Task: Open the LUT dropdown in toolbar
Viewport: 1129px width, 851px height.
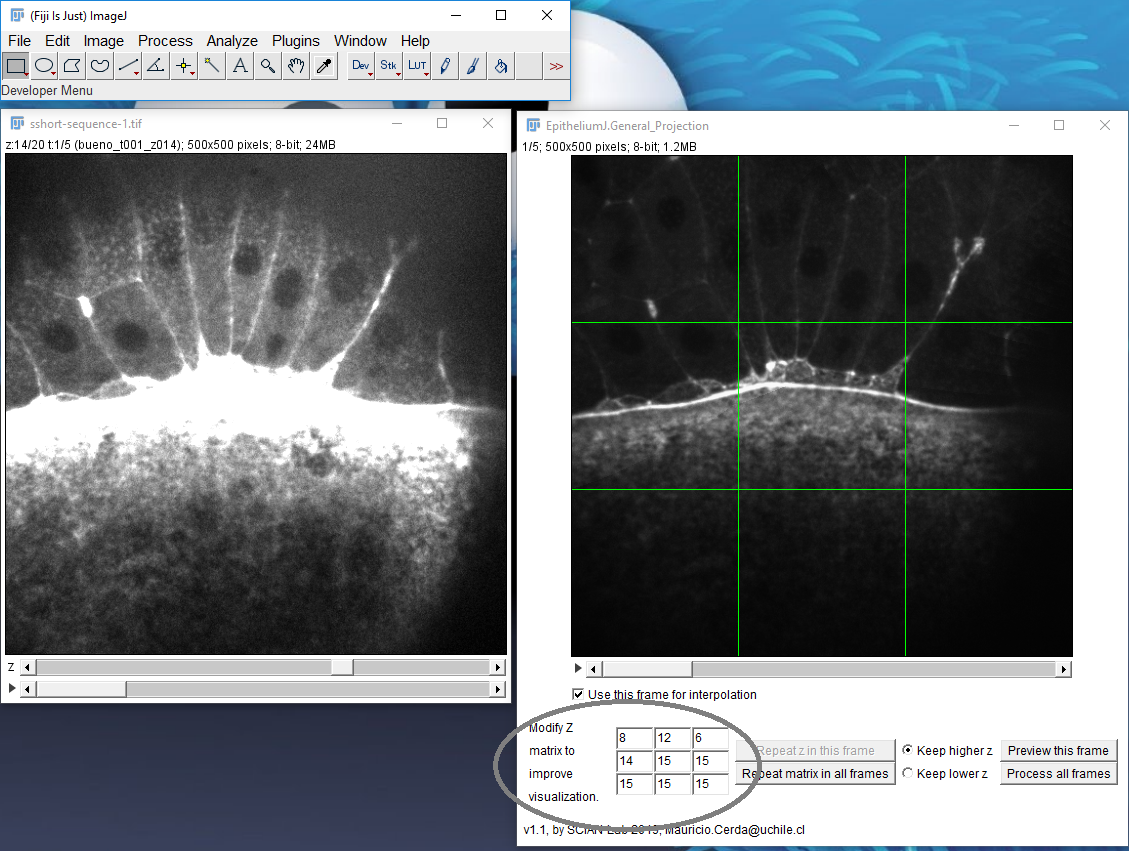Action: point(417,66)
